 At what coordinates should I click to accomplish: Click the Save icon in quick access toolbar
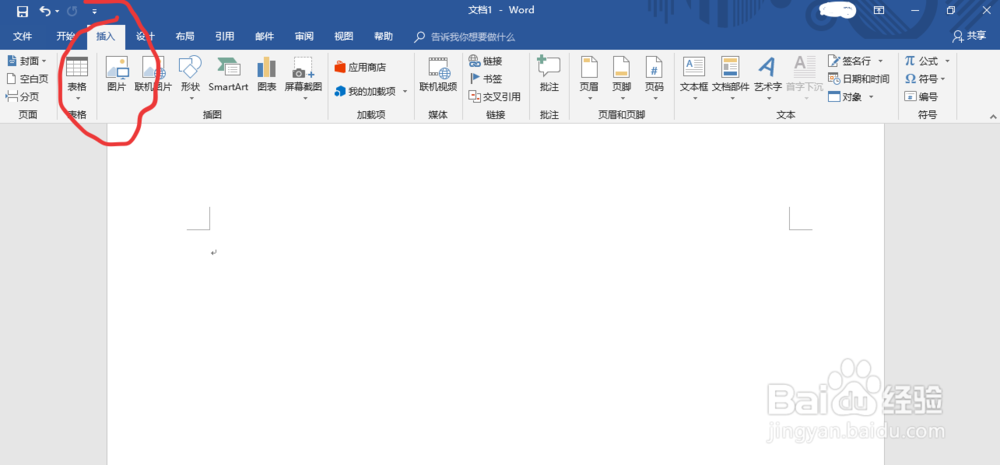[x=22, y=11]
